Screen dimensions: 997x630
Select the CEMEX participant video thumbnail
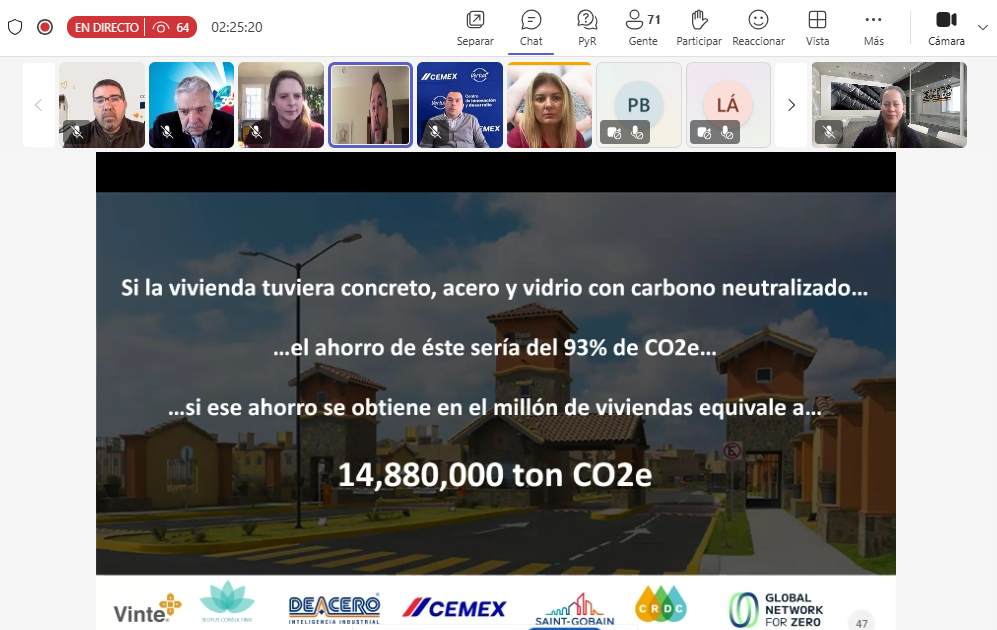[x=459, y=104]
